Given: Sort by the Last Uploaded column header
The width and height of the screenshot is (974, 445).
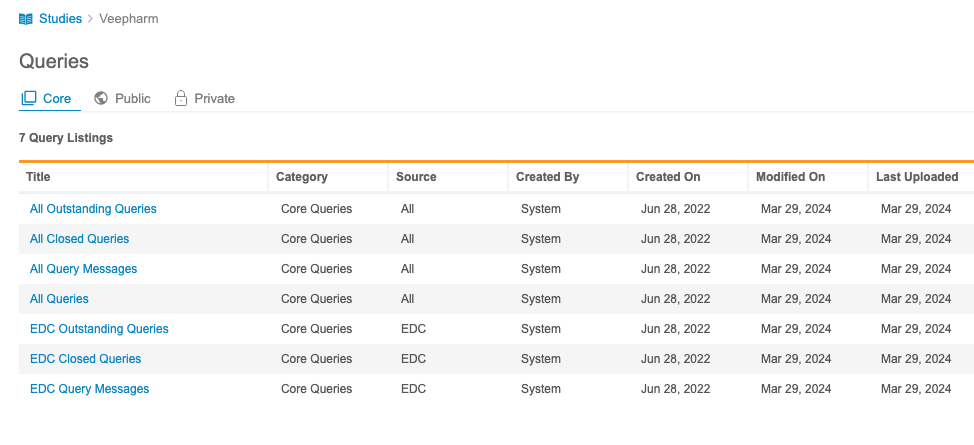Looking at the screenshot, I should [x=917, y=177].
